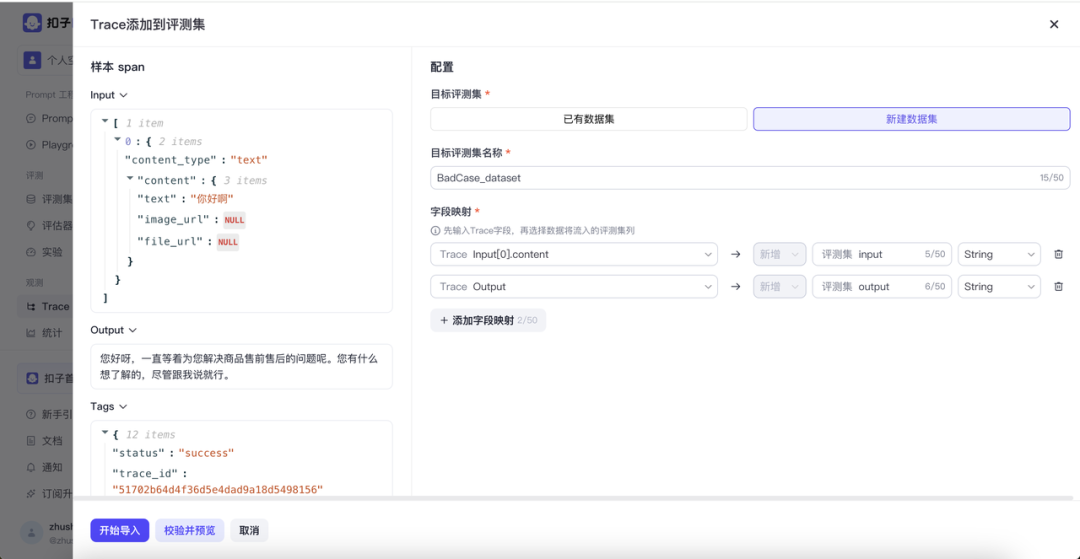Click the 取消 button
The width and height of the screenshot is (1080, 559).
249,530
